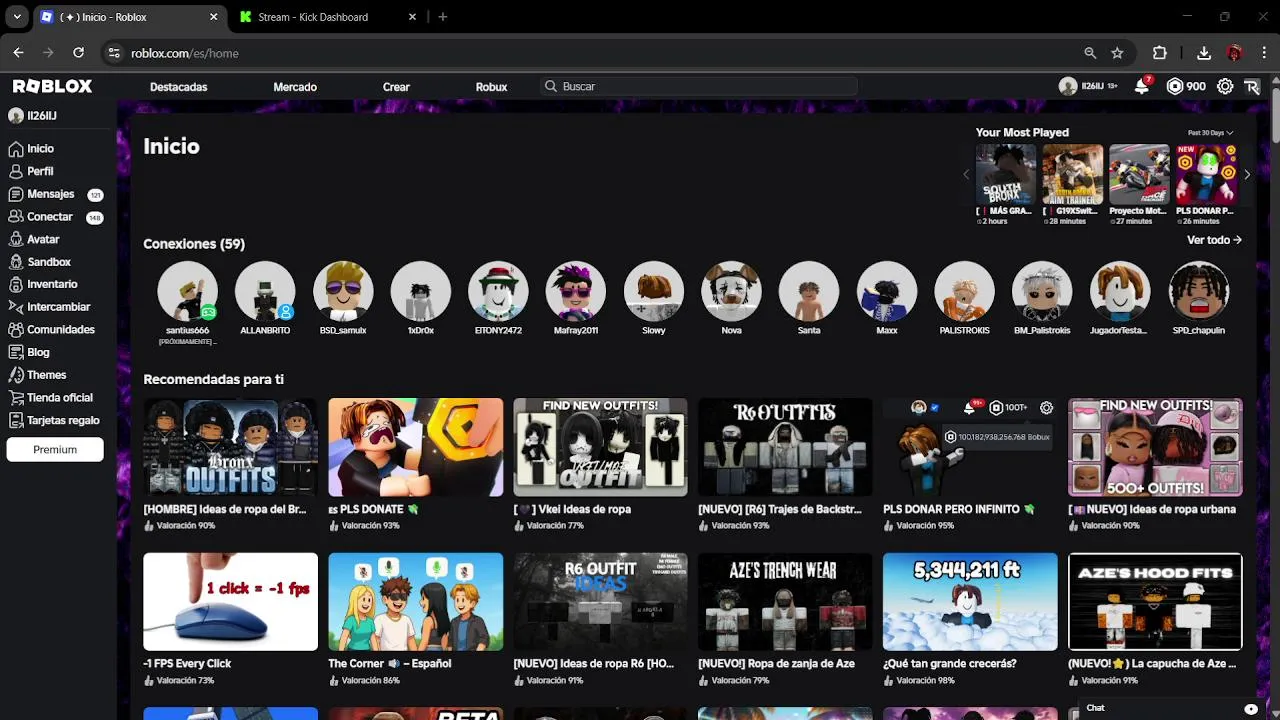This screenshot has height=720, width=1280.
Task: Open the Mercado menu
Action: pos(295,87)
